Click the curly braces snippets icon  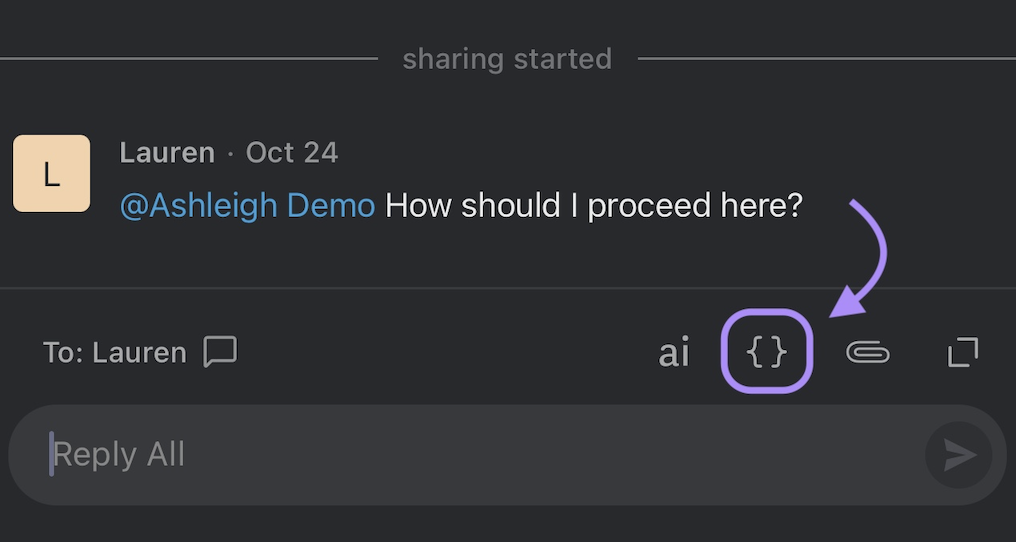click(x=767, y=351)
